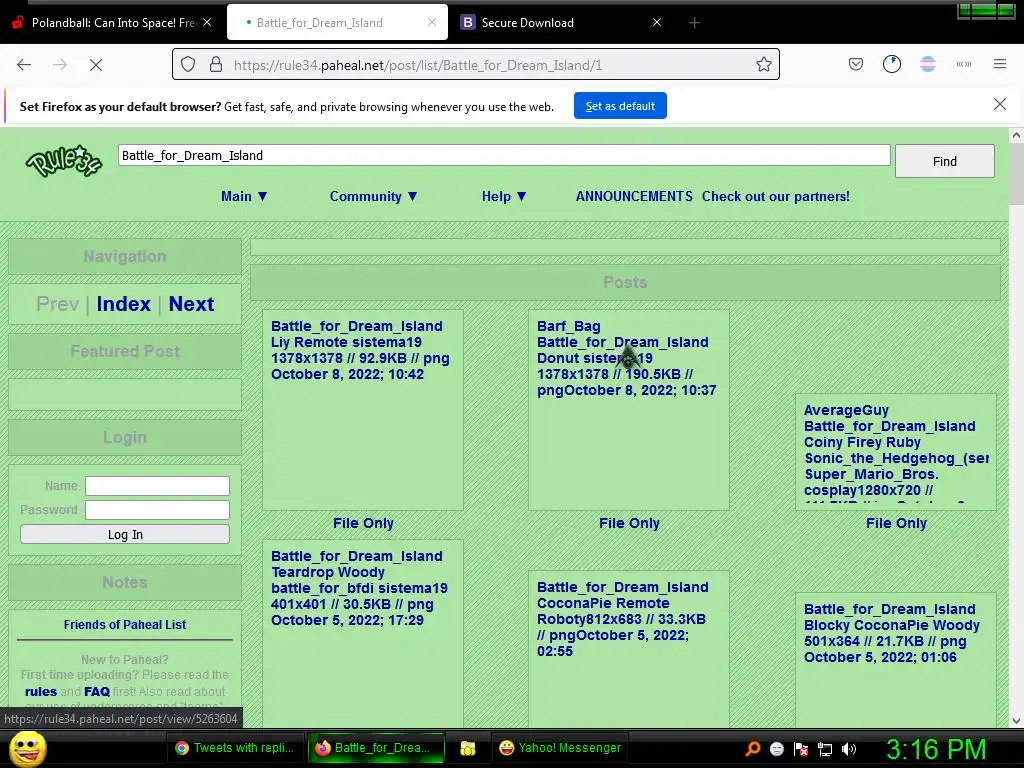The height and width of the screenshot is (768, 1024).
Task: Click the Rule34 site logo
Action: [x=63, y=161]
